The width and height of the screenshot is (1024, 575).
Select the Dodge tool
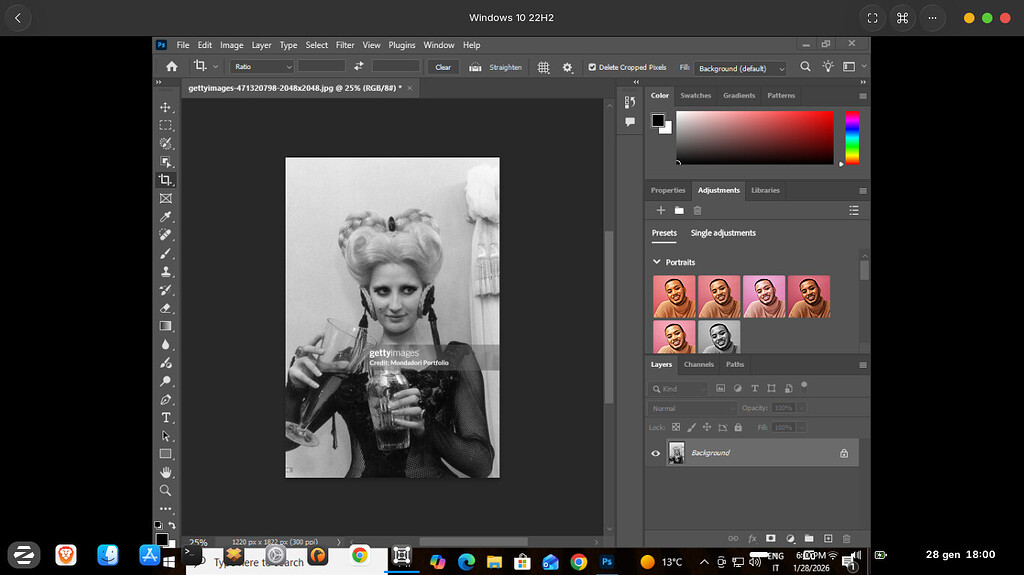click(165, 381)
